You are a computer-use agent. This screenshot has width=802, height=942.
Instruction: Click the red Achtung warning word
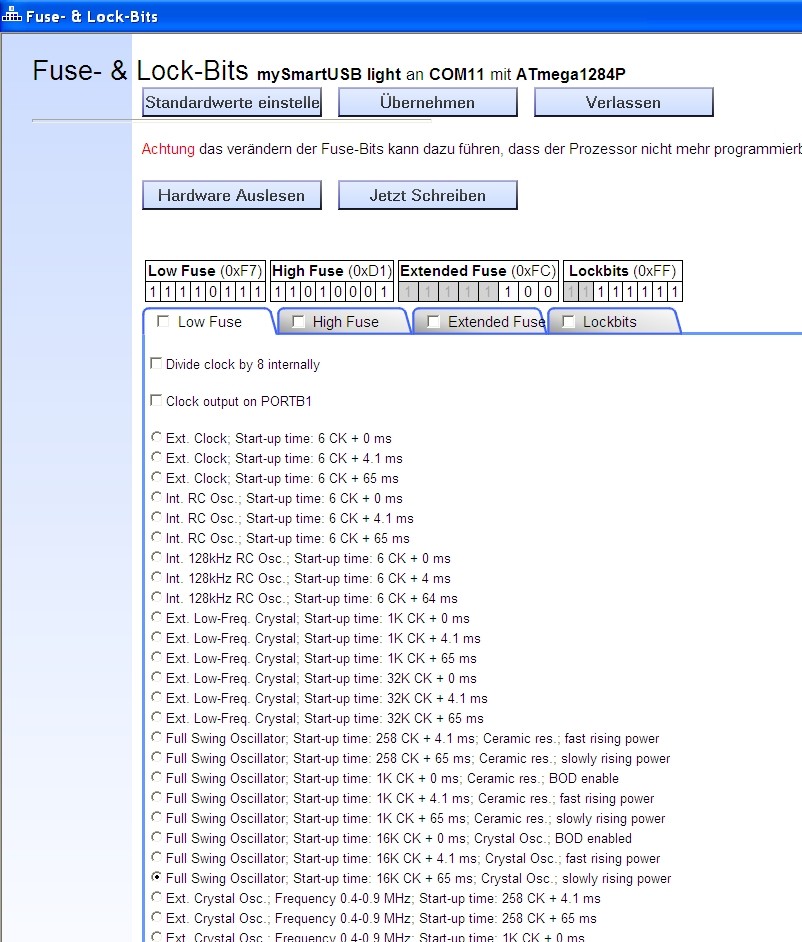[x=168, y=149]
